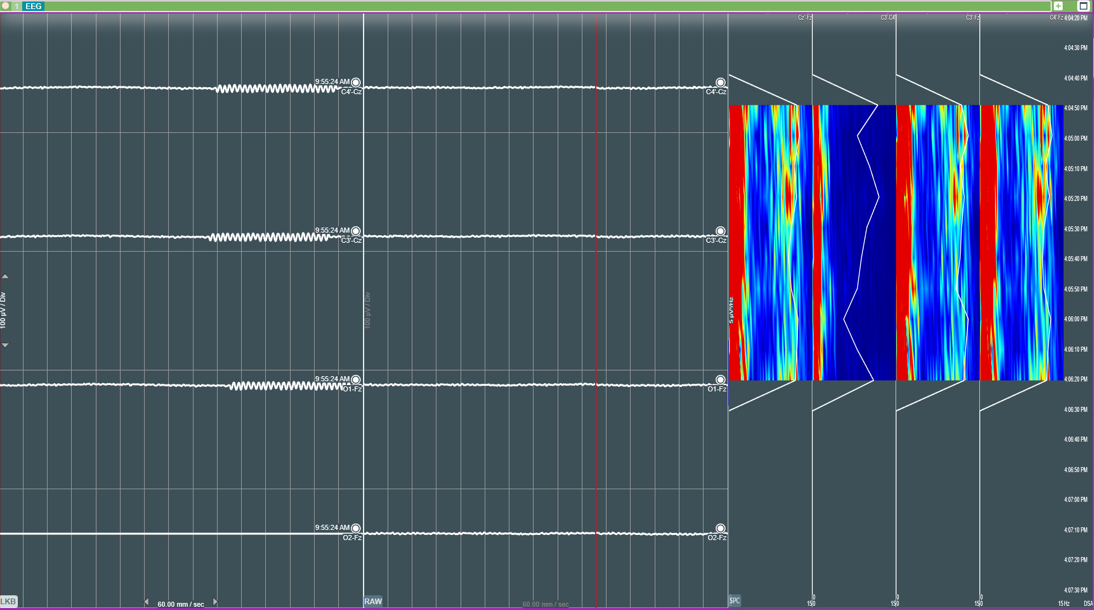Screen dimensions: 1094x610
Task: Select the C4'-Cz marker circle in LKB pane
Action: pos(356,82)
